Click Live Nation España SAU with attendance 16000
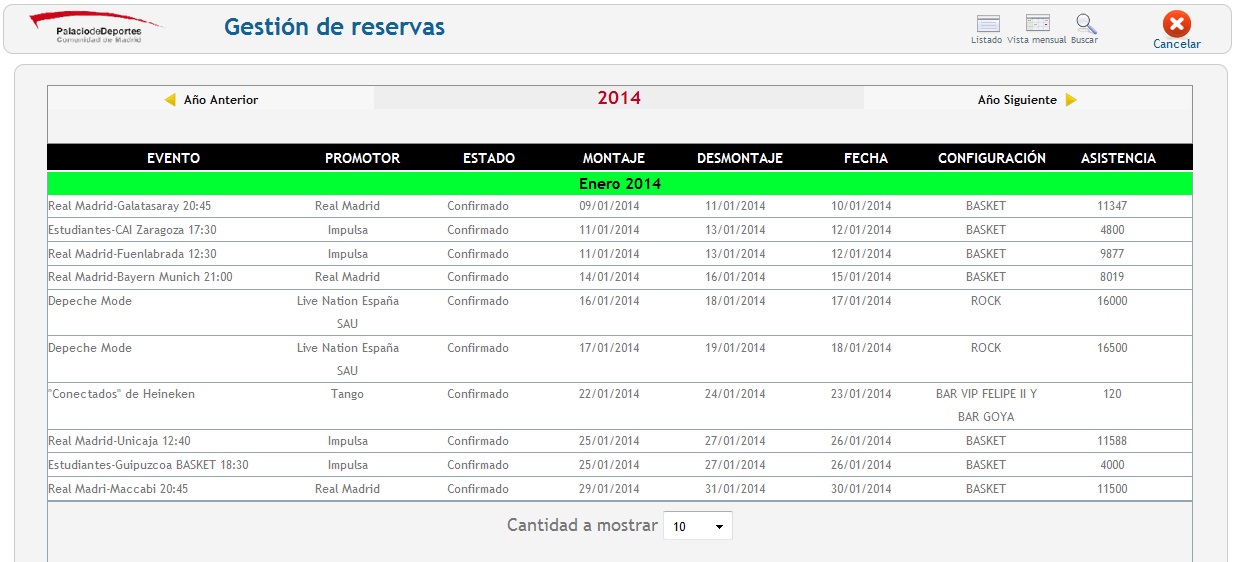 coord(348,312)
